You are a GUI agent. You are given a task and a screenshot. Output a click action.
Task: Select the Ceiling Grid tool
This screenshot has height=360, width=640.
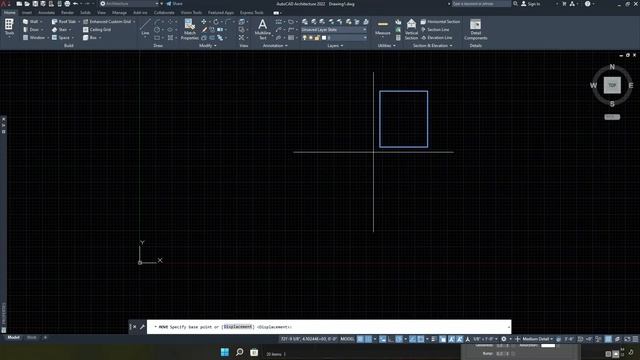coord(97,30)
